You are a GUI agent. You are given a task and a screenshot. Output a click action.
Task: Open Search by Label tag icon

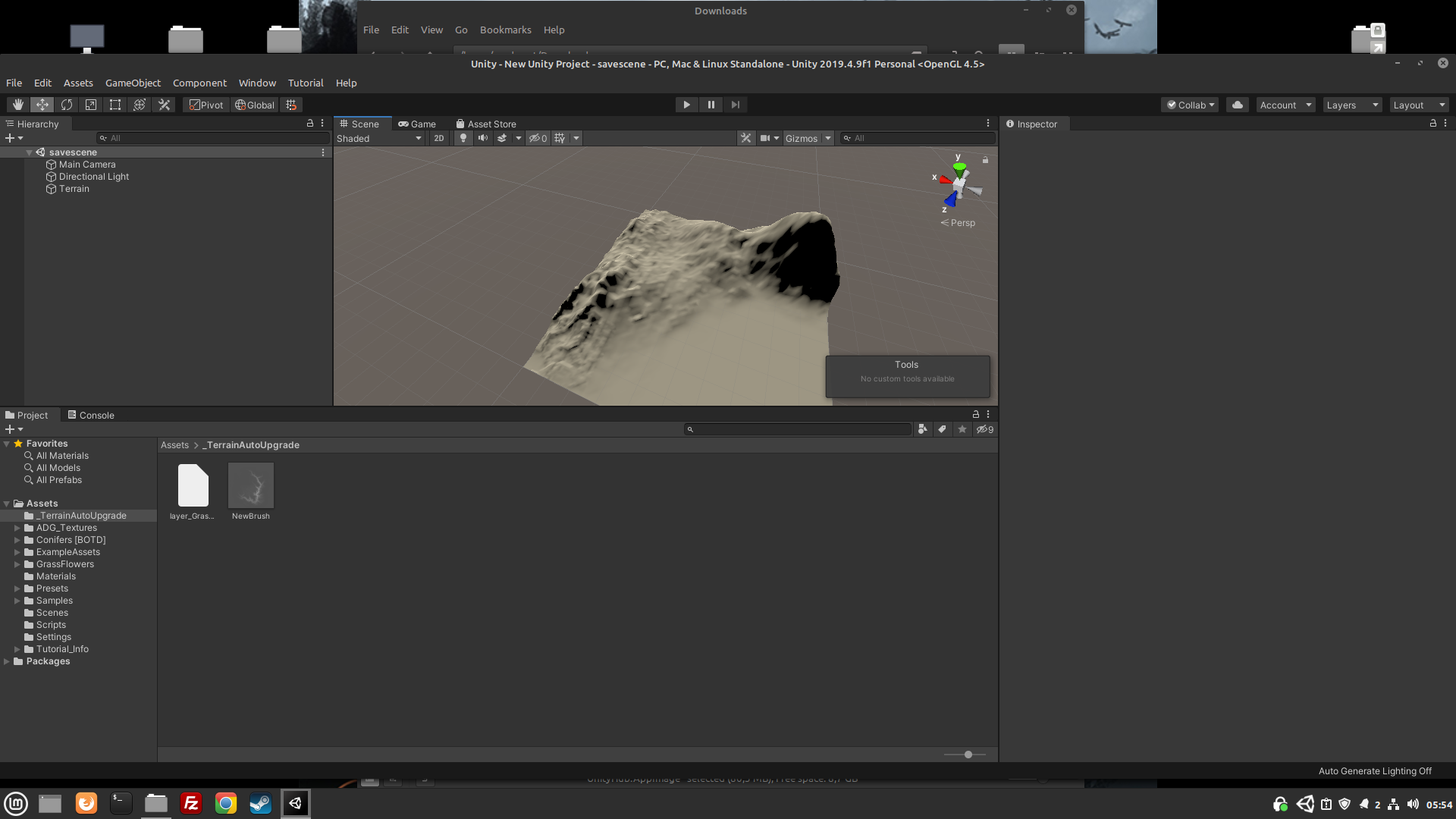[x=942, y=429]
